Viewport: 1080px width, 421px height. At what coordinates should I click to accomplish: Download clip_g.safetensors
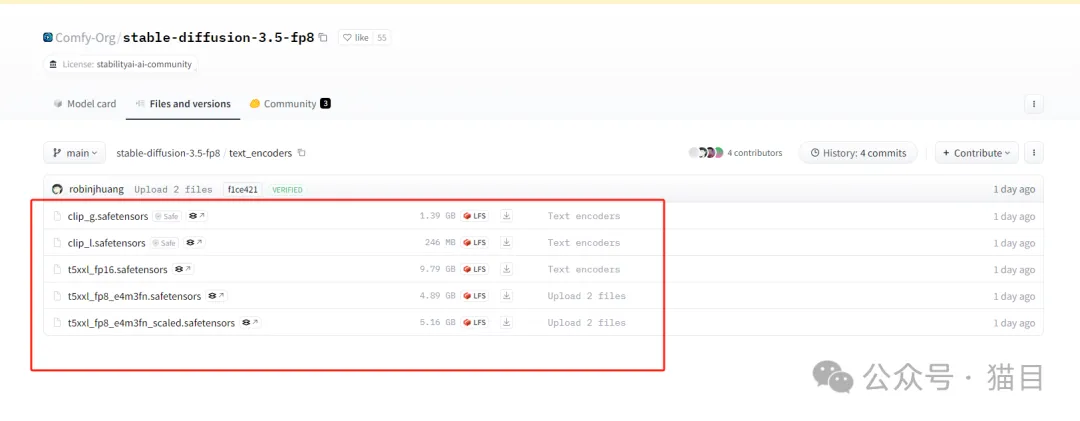pyautogui.click(x=506, y=216)
